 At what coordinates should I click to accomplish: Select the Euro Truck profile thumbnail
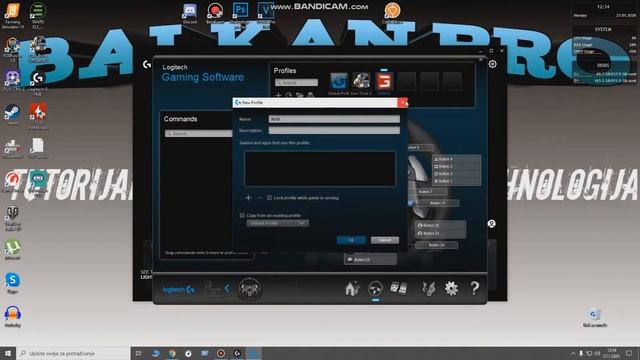(361, 81)
